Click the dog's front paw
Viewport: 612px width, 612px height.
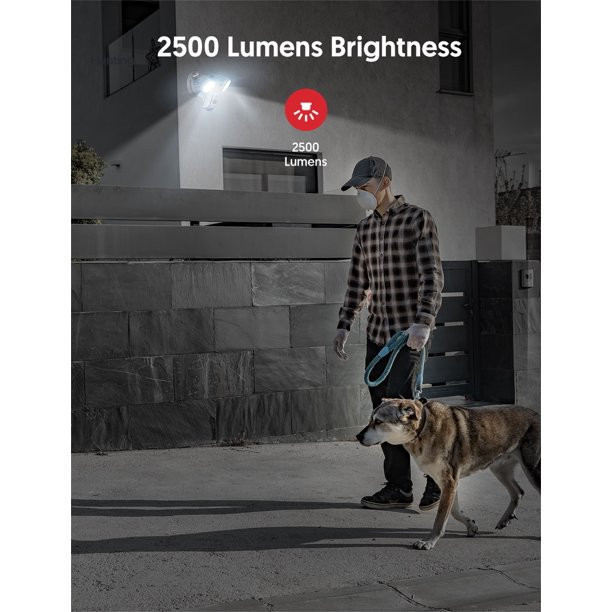tap(425, 544)
